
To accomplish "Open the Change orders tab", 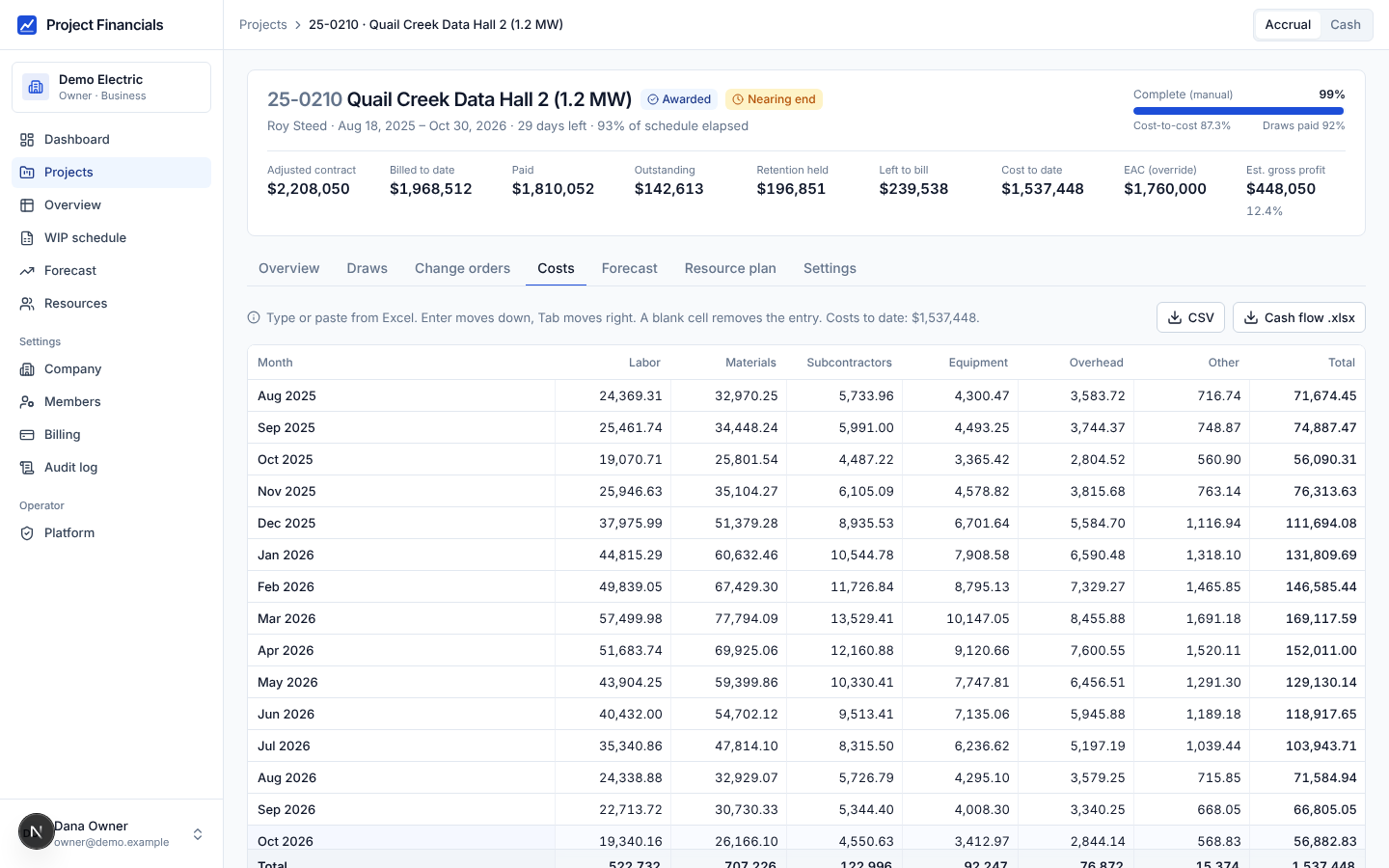I will point(462,268).
